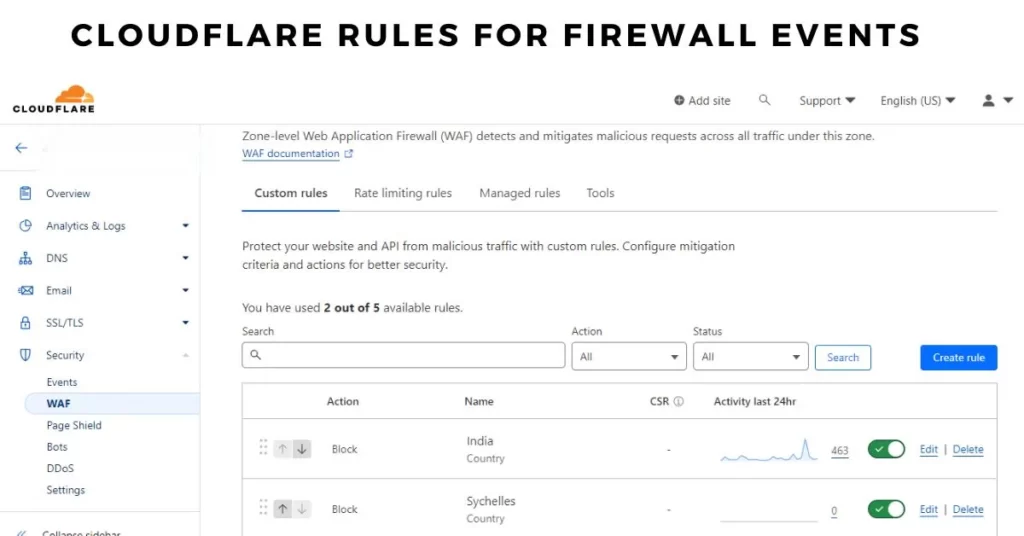The width and height of the screenshot is (1024, 536).
Task: Delete the India rule
Action: pos(968,449)
